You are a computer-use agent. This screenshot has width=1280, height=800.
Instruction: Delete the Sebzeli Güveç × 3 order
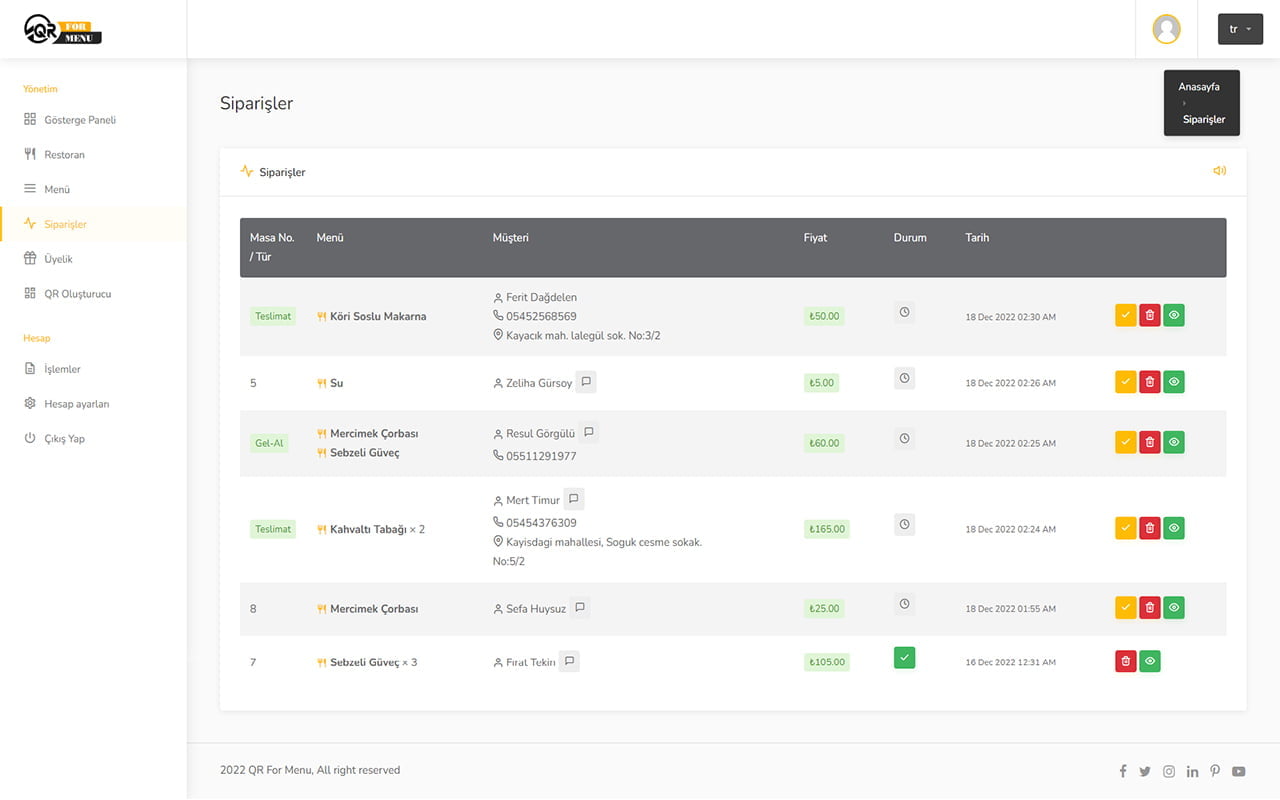click(1126, 661)
